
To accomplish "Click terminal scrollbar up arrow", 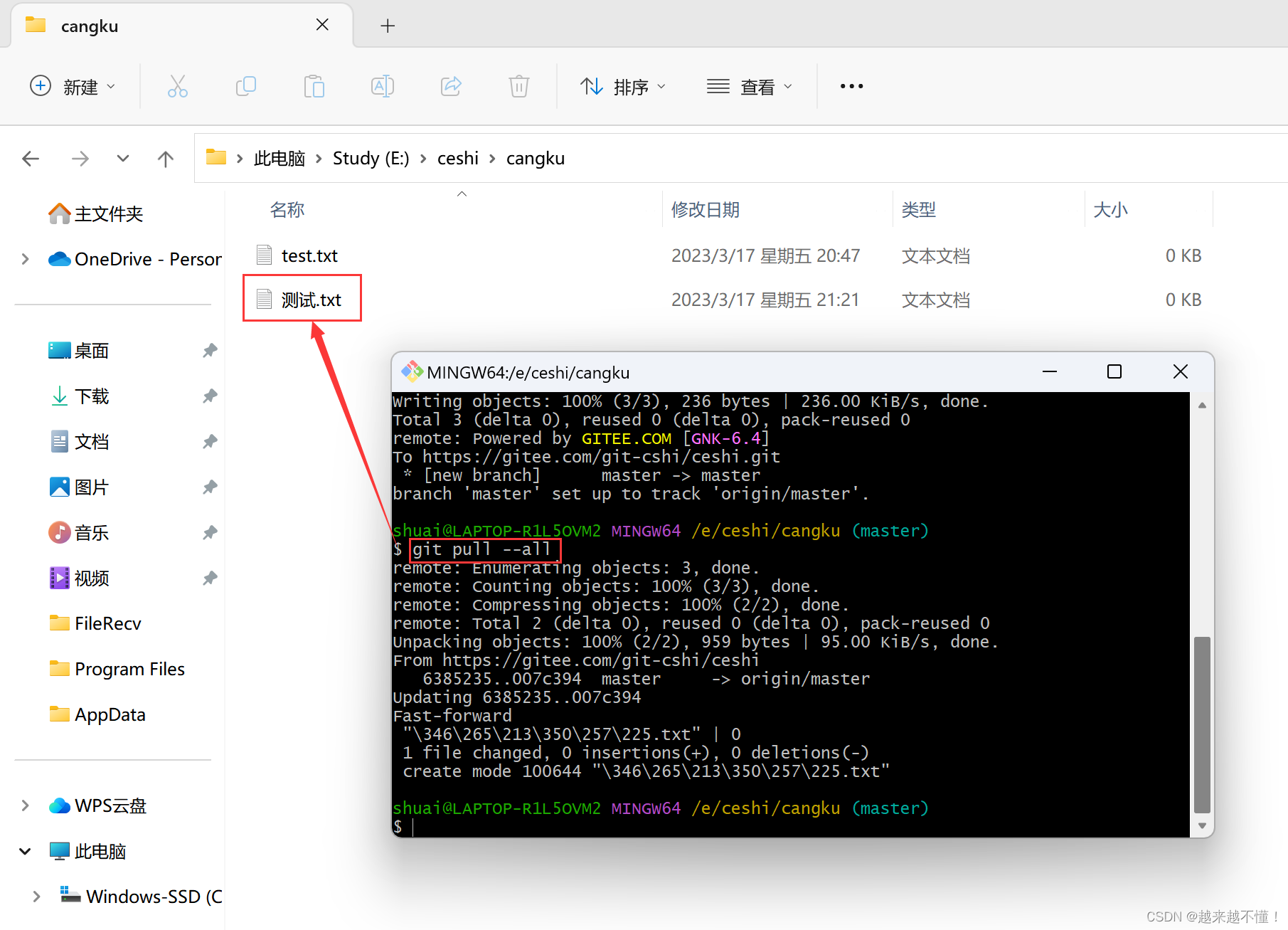I will (1202, 405).
